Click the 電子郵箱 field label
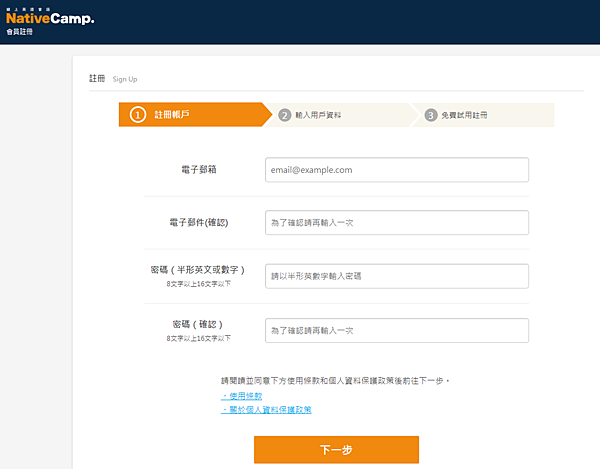 click(x=200, y=170)
